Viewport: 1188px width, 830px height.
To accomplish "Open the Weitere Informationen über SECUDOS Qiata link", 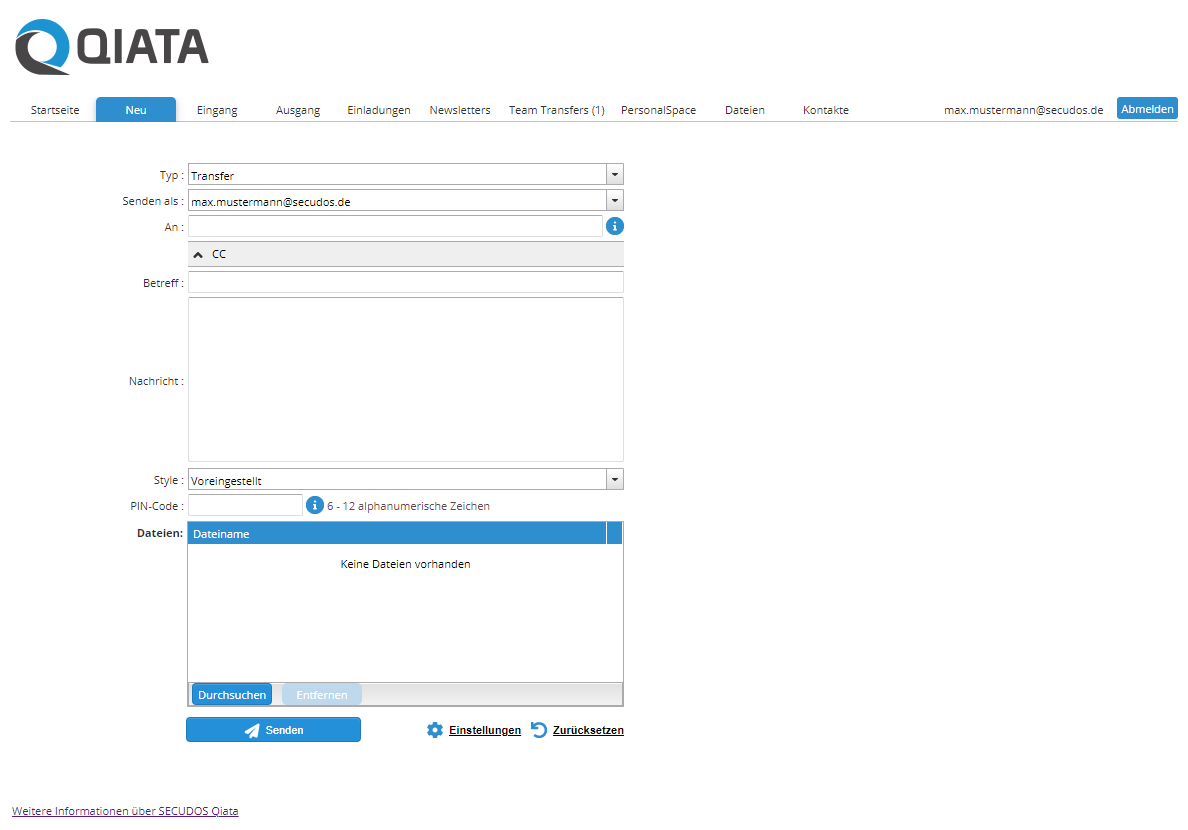I will pyautogui.click(x=124, y=810).
